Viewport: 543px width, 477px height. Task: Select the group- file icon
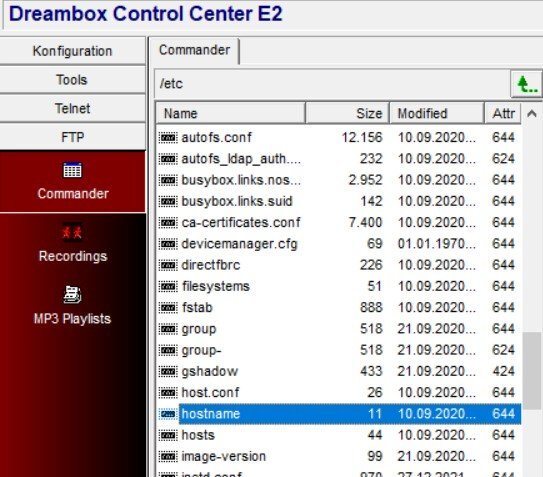click(x=168, y=351)
